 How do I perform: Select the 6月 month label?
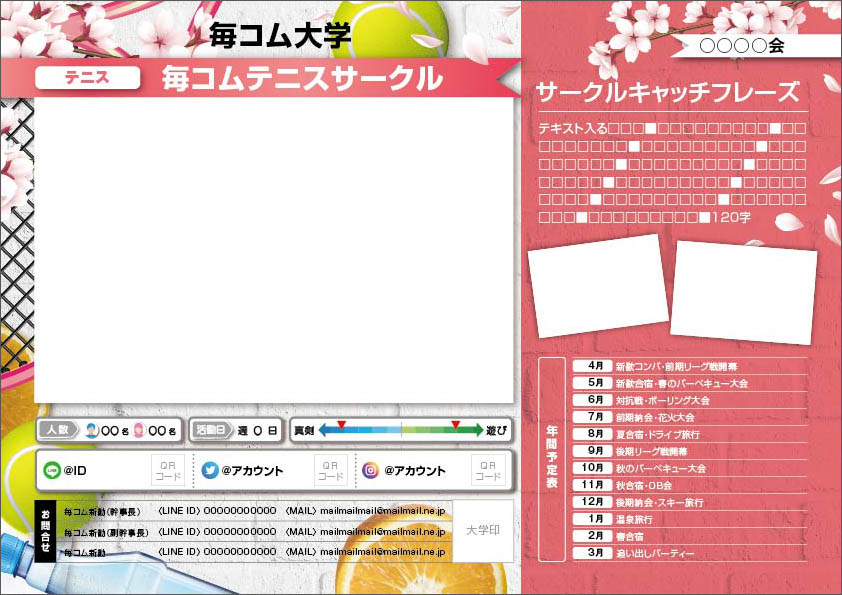click(x=593, y=400)
